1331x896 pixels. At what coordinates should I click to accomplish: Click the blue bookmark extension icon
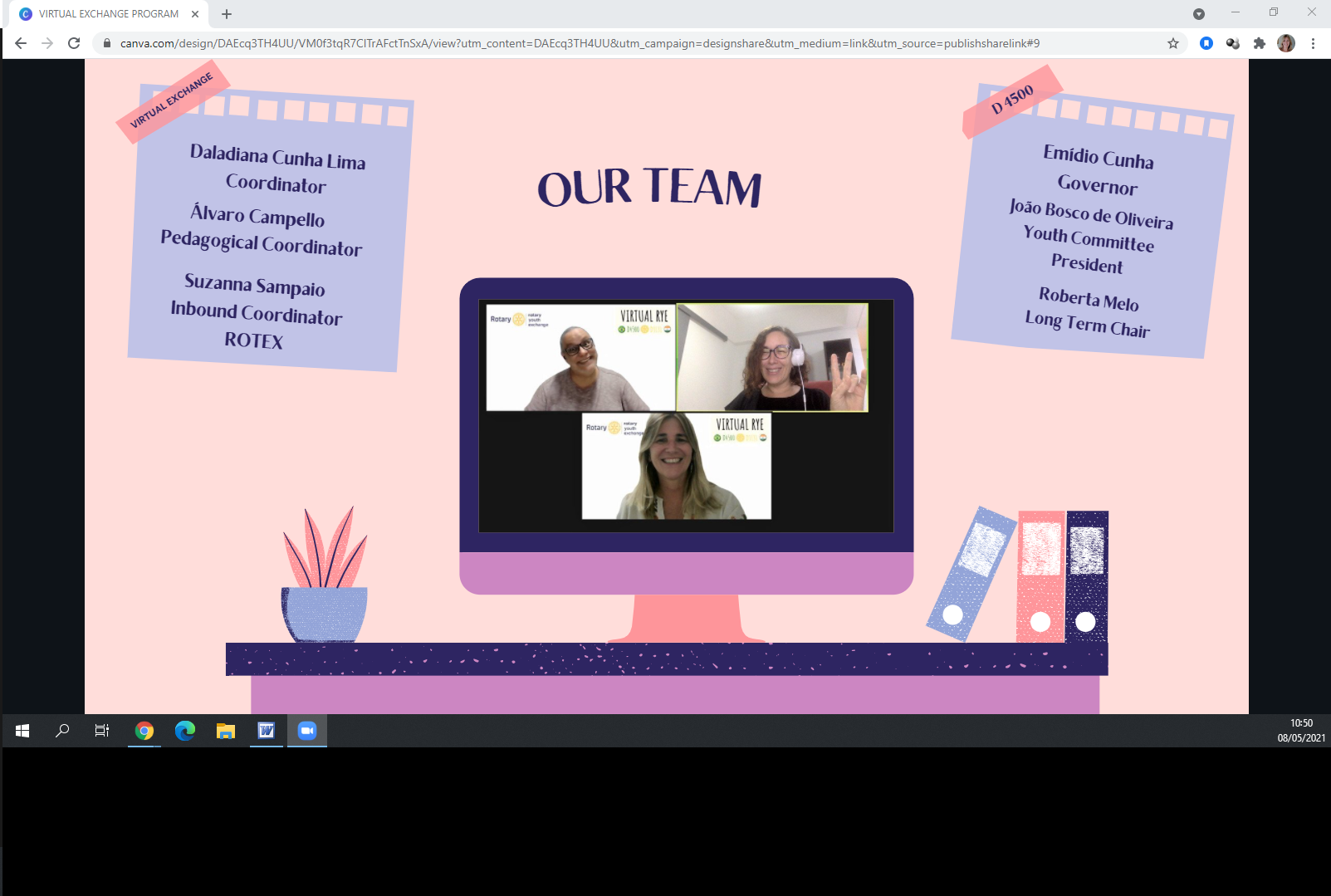1206,43
